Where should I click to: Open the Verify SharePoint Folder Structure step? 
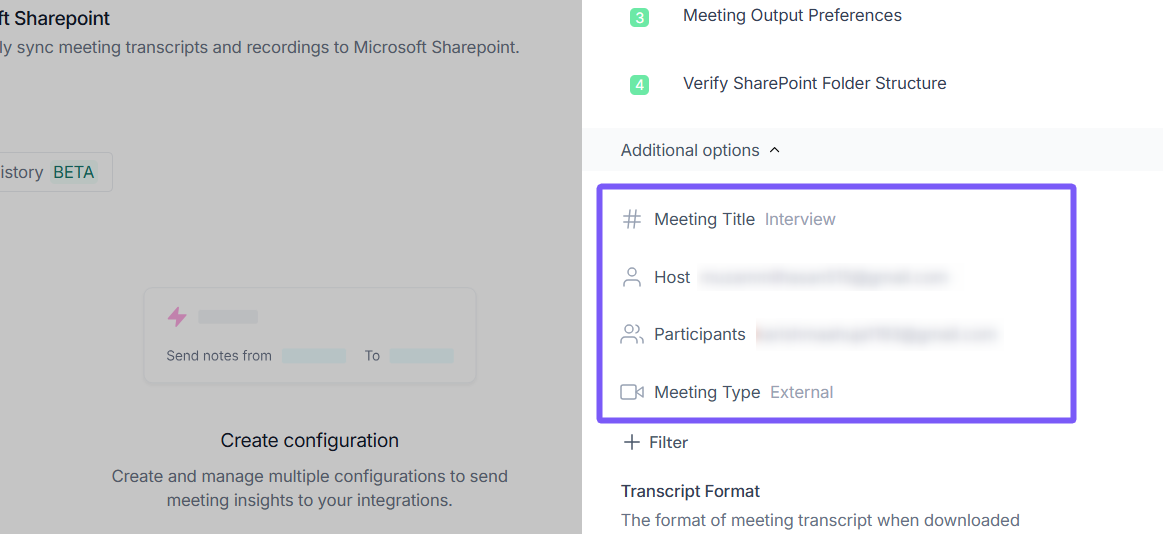814,84
